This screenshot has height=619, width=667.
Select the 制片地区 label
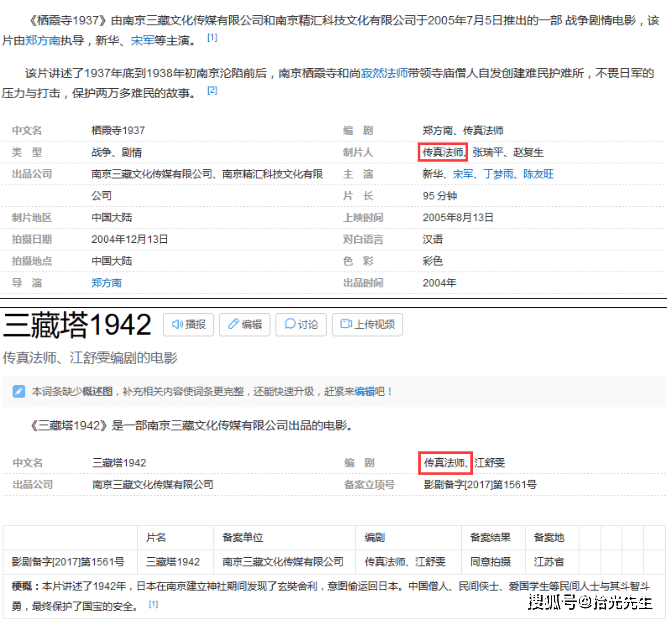pos(32,217)
